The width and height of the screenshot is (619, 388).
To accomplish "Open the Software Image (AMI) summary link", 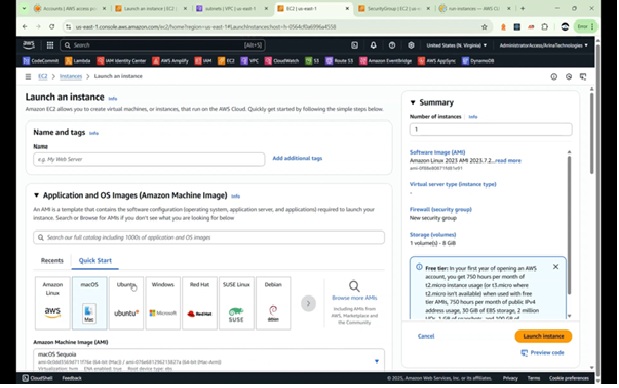I will point(437,152).
